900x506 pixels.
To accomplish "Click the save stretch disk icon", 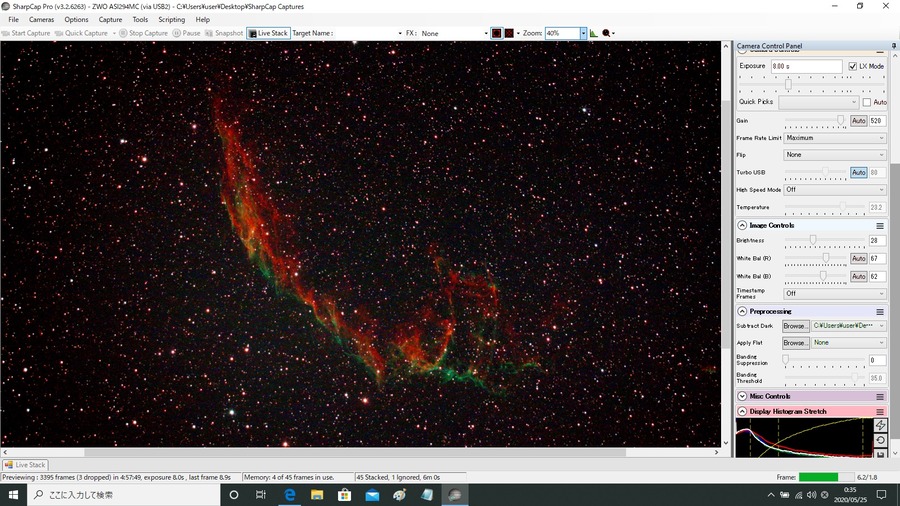I will click(880, 454).
